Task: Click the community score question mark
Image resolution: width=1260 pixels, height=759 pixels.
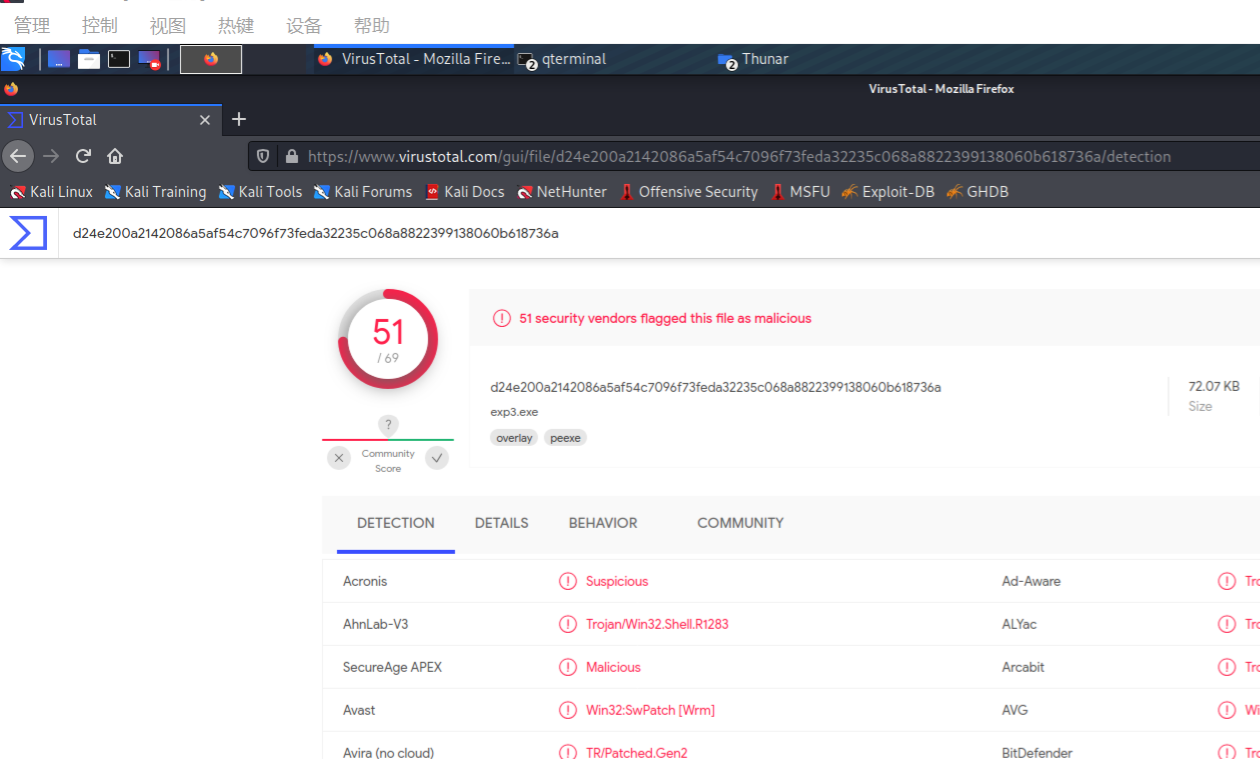Action: pyautogui.click(x=388, y=425)
